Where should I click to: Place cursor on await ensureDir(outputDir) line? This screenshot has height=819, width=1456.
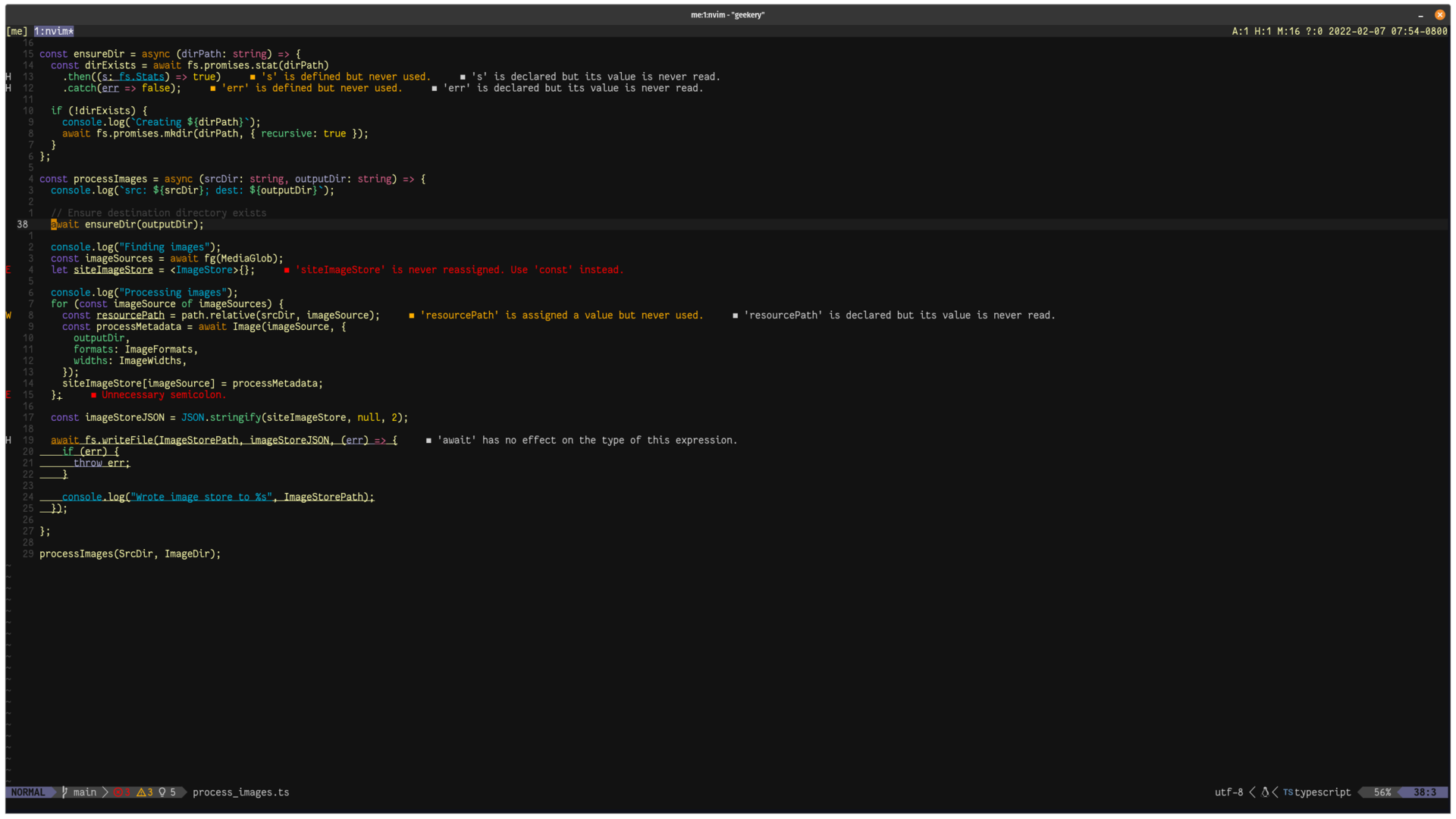click(127, 224)
